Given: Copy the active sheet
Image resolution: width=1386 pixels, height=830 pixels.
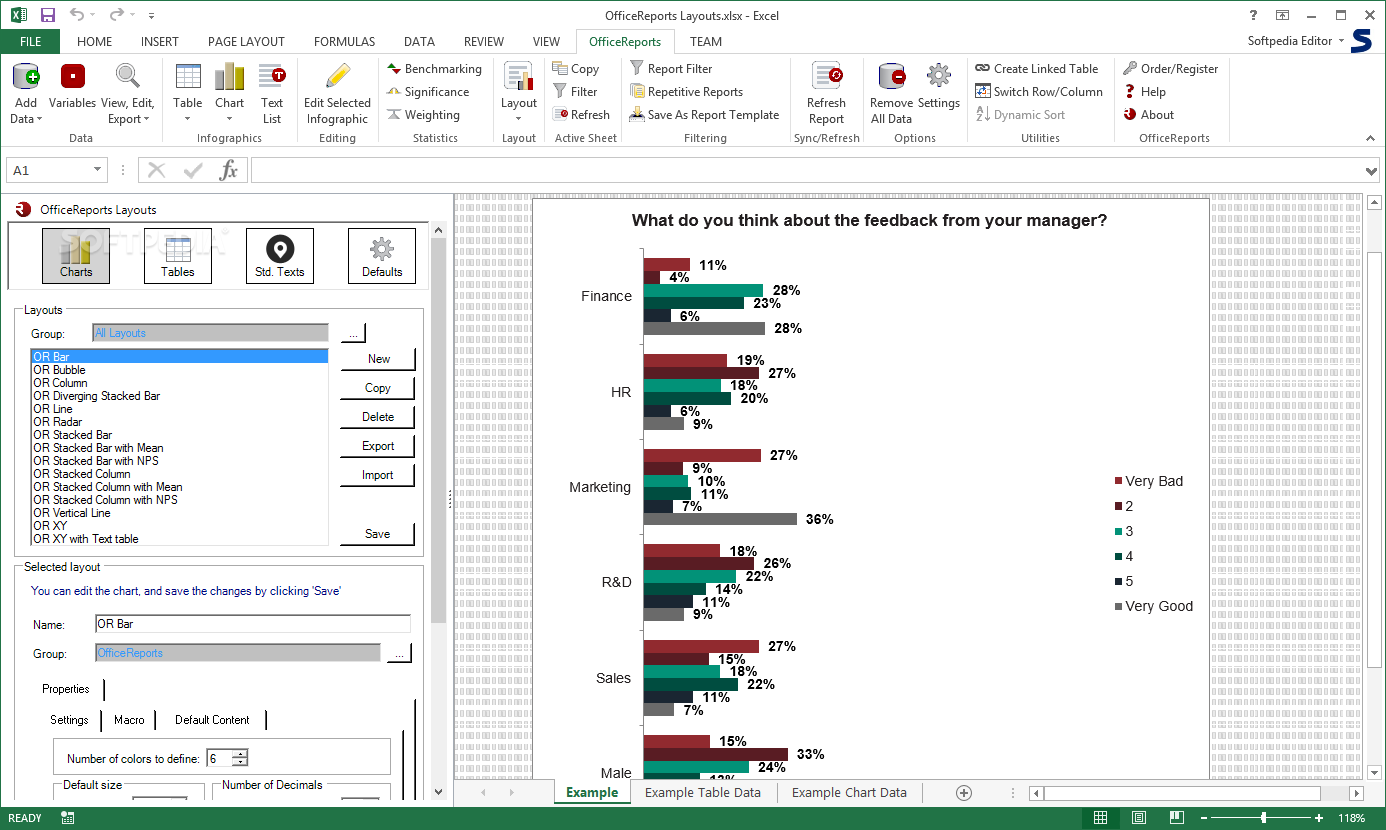Looking at the screenshot, I should pos(575,69).
